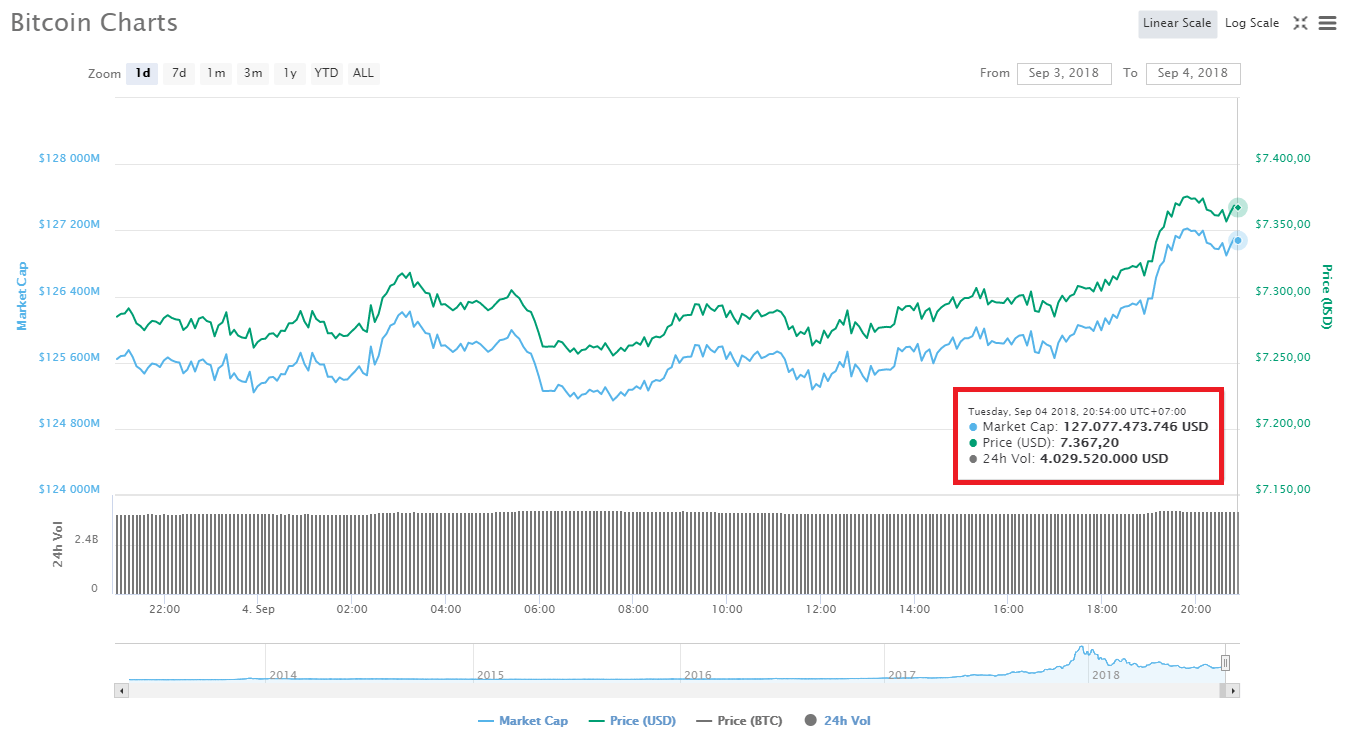Screen dimensions: 1348x734
Task: Click the $126 400M axis label
Action: pyautogui.click(x=70, y=291)
